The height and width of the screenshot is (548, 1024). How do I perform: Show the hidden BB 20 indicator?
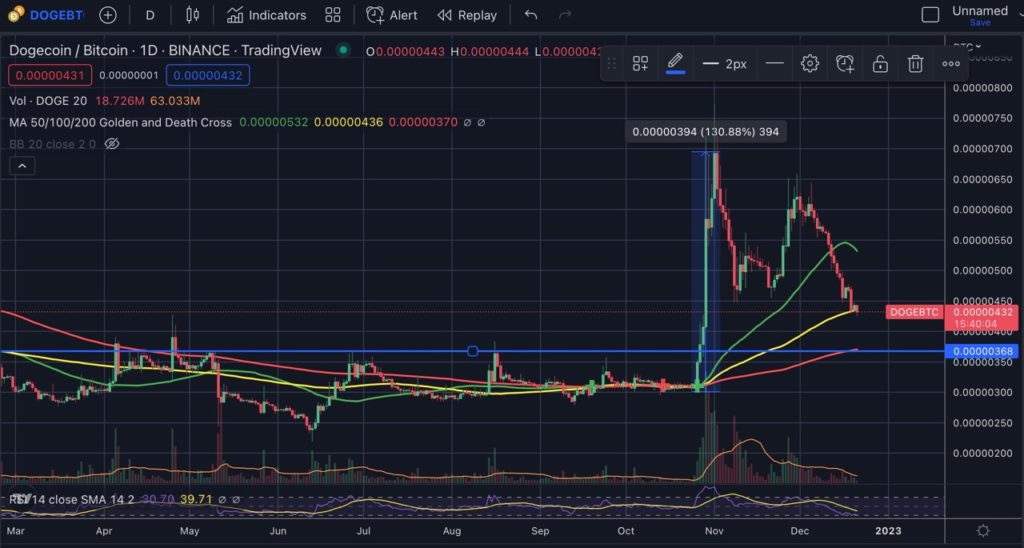click(112, 144)
